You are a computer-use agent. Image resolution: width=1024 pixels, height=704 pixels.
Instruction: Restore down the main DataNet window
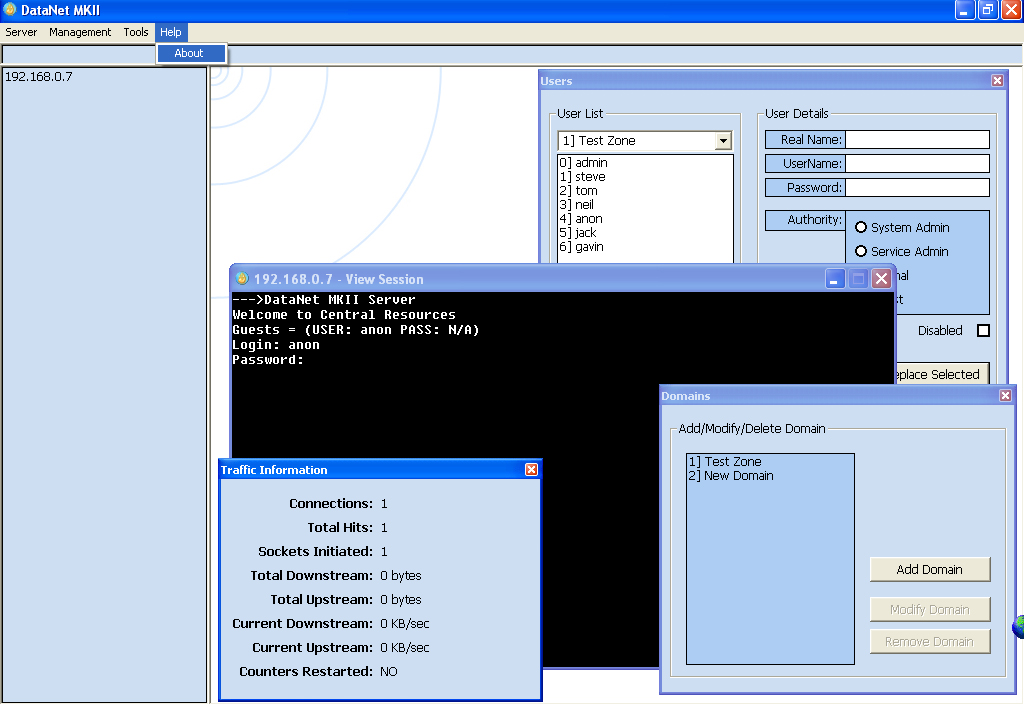pyautogui.click(x=987, y=10)
